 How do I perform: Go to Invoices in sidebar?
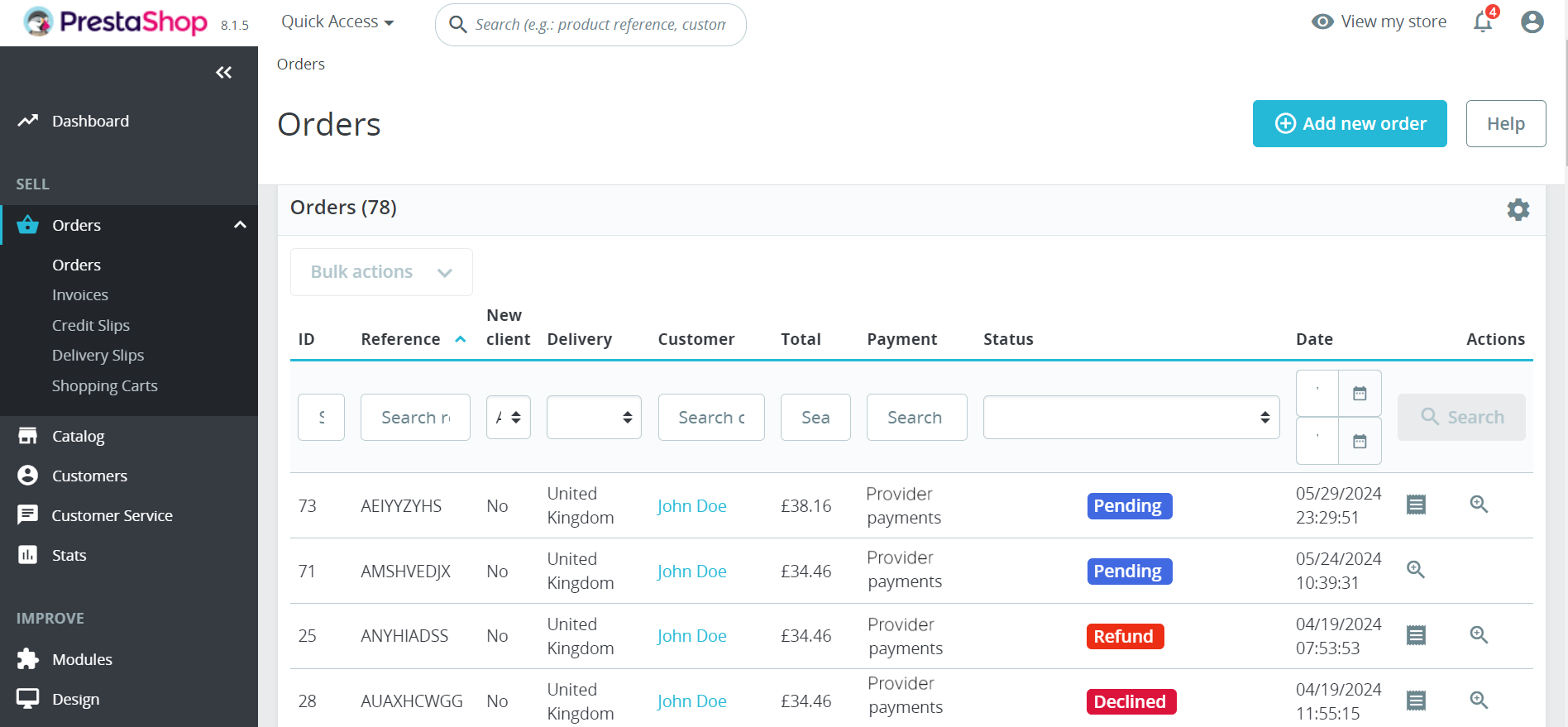[x=80, y=295]
